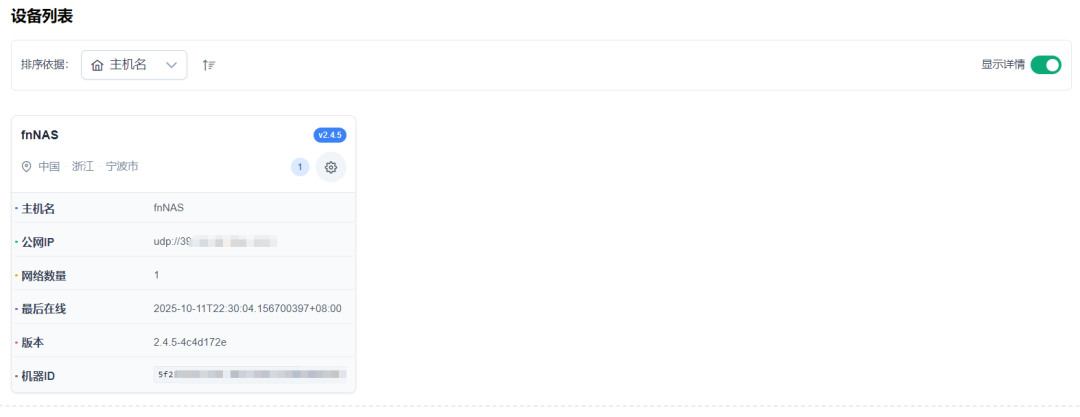Click the location pin icon

coord(27,167)
